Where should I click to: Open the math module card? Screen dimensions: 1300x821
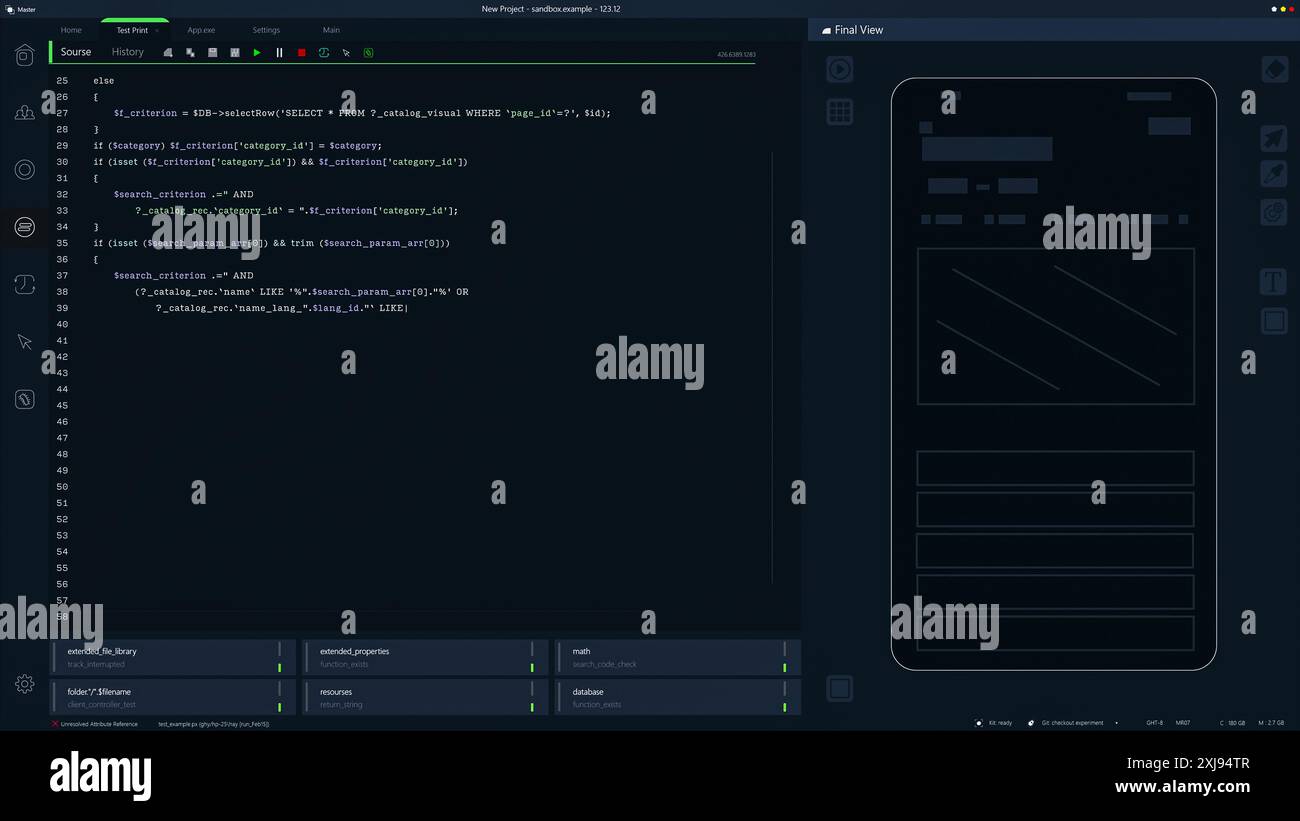678,657
